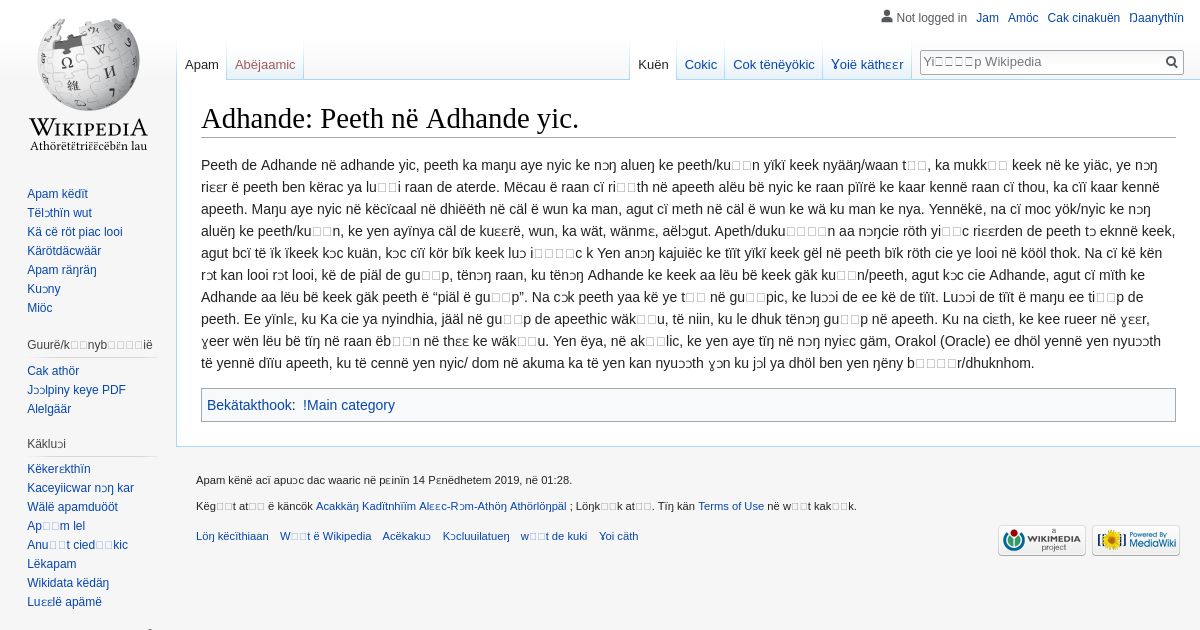Click Yoi cäth footer link
Screen dimensions: 1200x630
pos(618,536)
